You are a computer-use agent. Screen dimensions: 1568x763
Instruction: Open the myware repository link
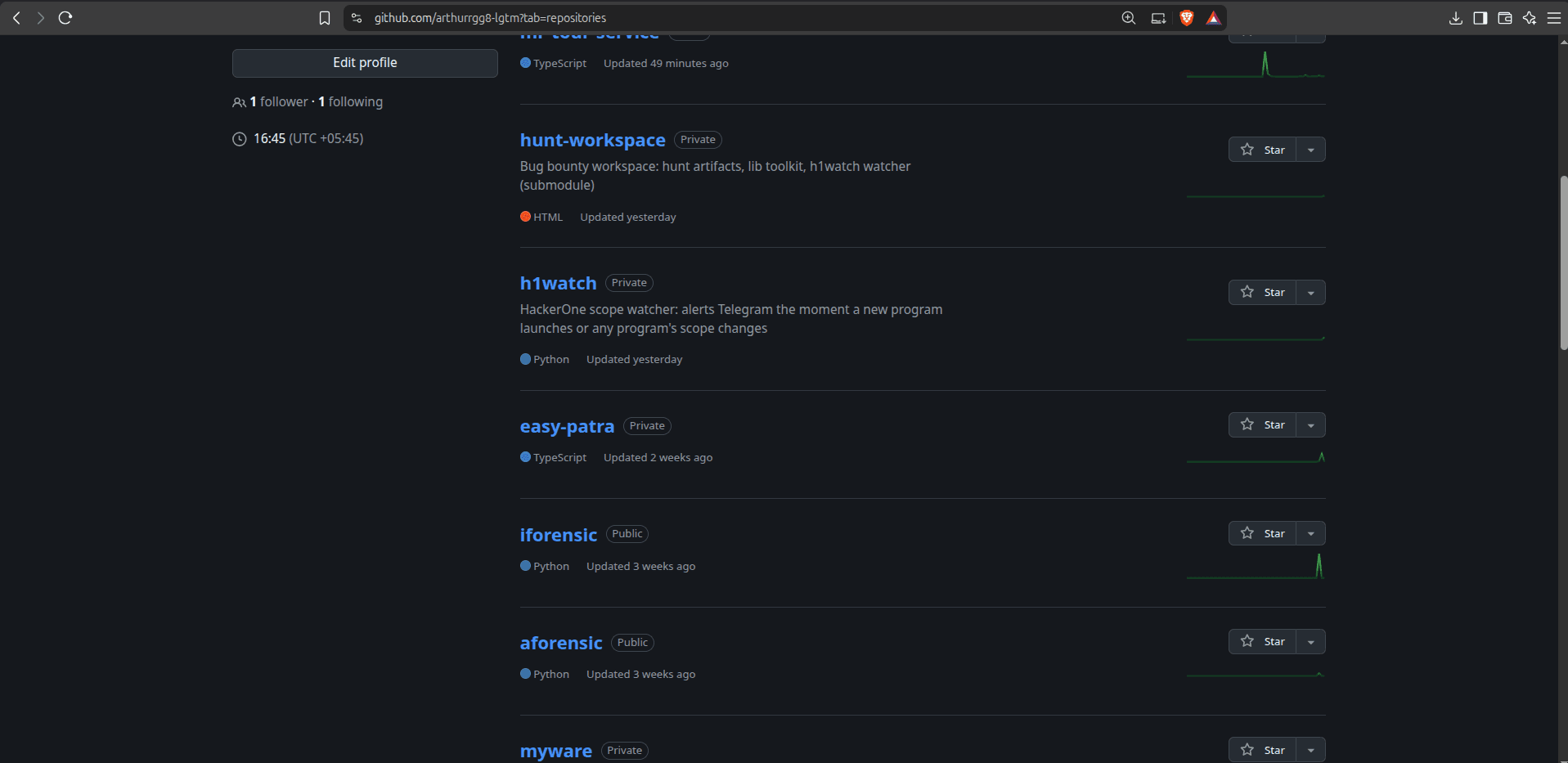[556, 751]
